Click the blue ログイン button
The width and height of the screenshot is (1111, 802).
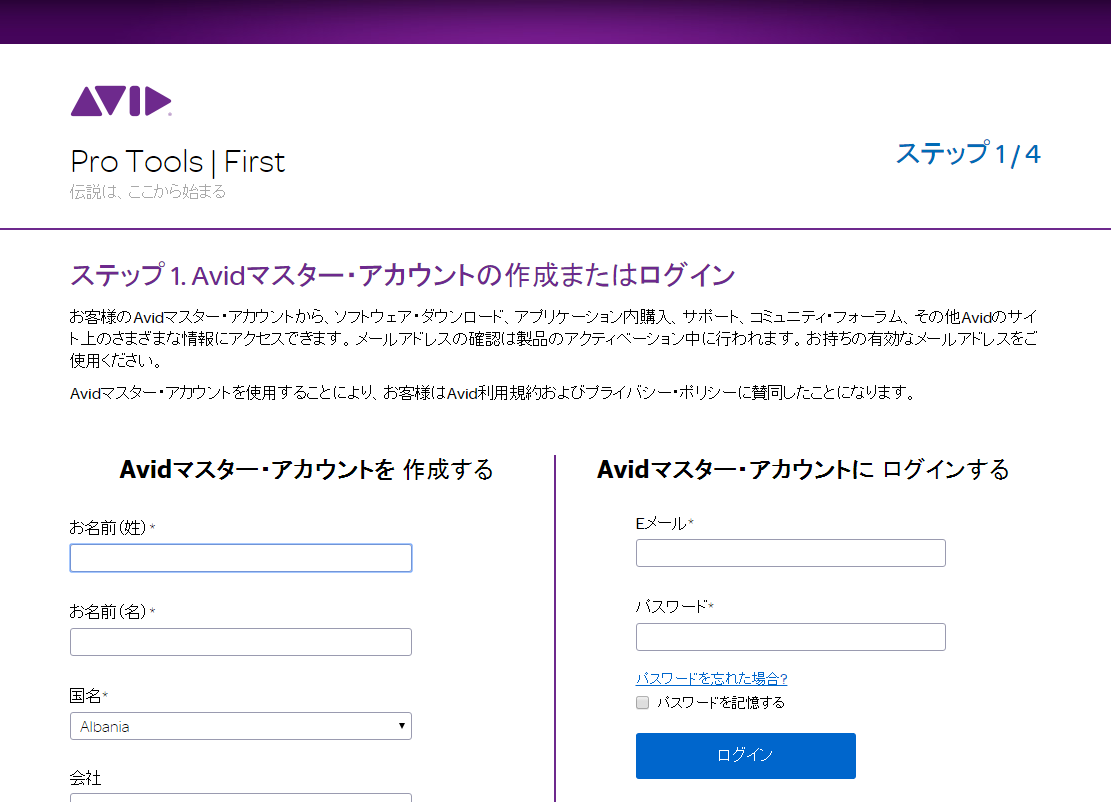(745, 755)
